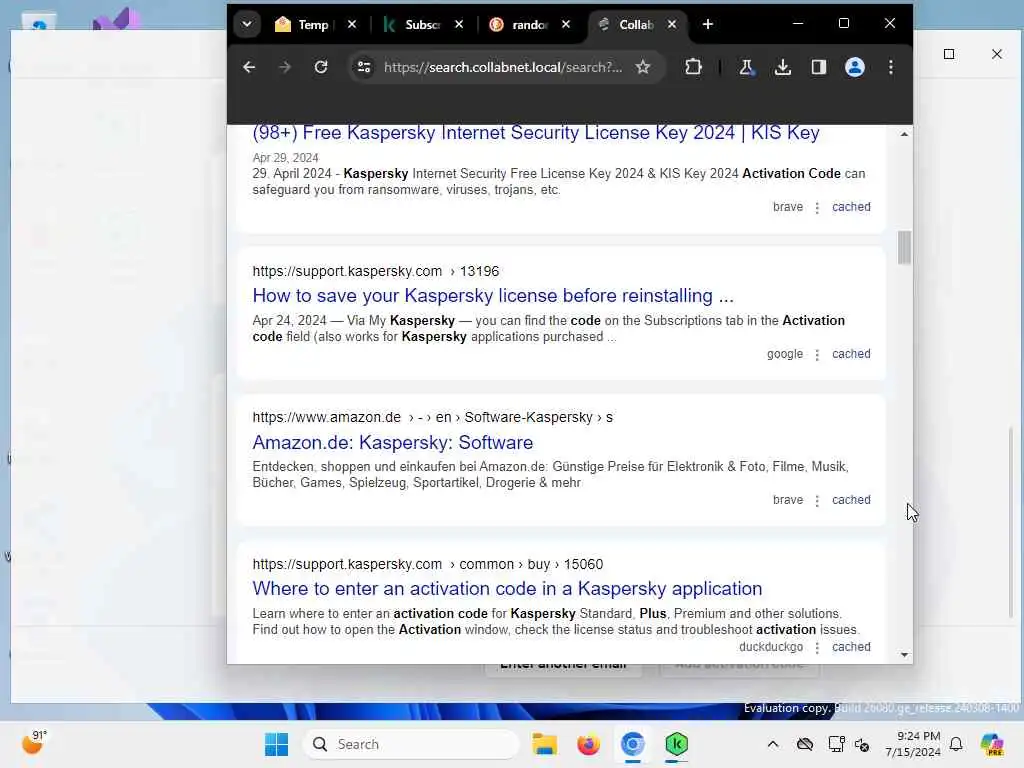Open How to save your Kaspersky license link
Image resolution: width=1024 pixels, height=768 pixels.
[493, 295]
